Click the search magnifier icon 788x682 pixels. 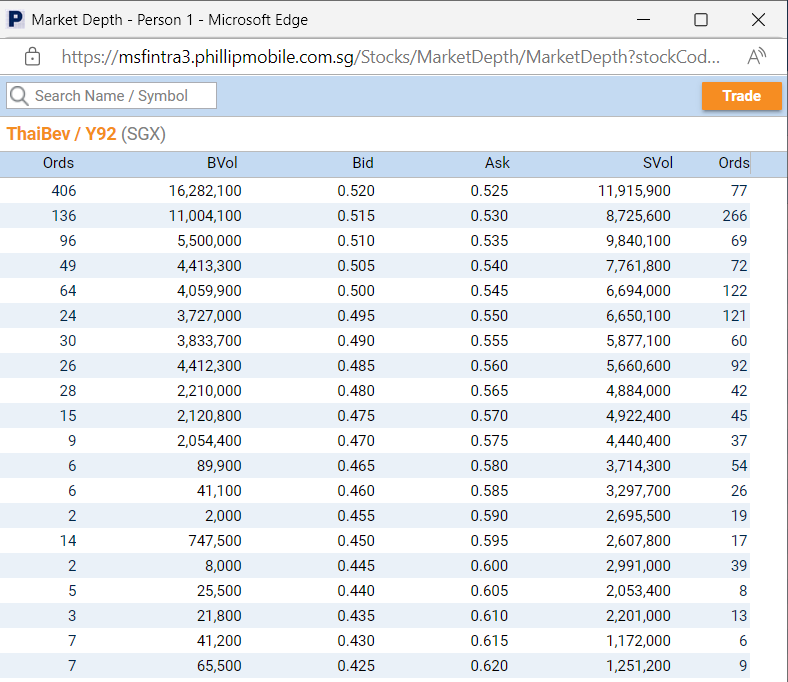(x=20, y=95)
